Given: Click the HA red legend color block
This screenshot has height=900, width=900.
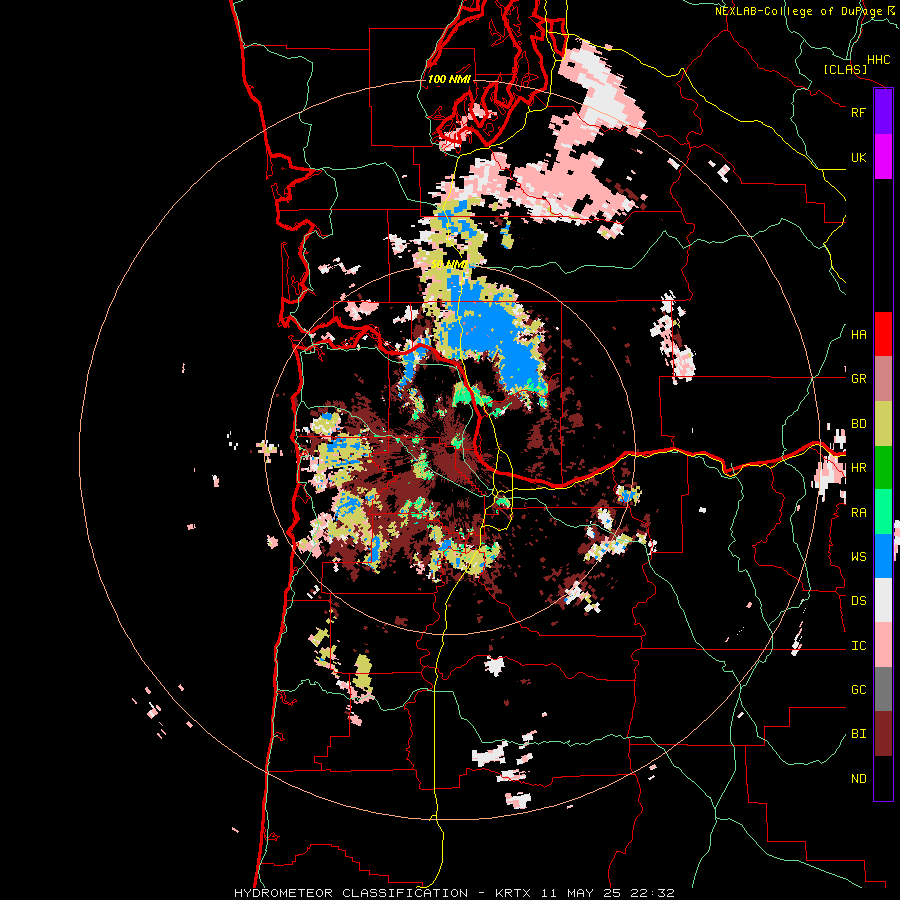Looking at the screenshot, I should (x=883, y=334).
